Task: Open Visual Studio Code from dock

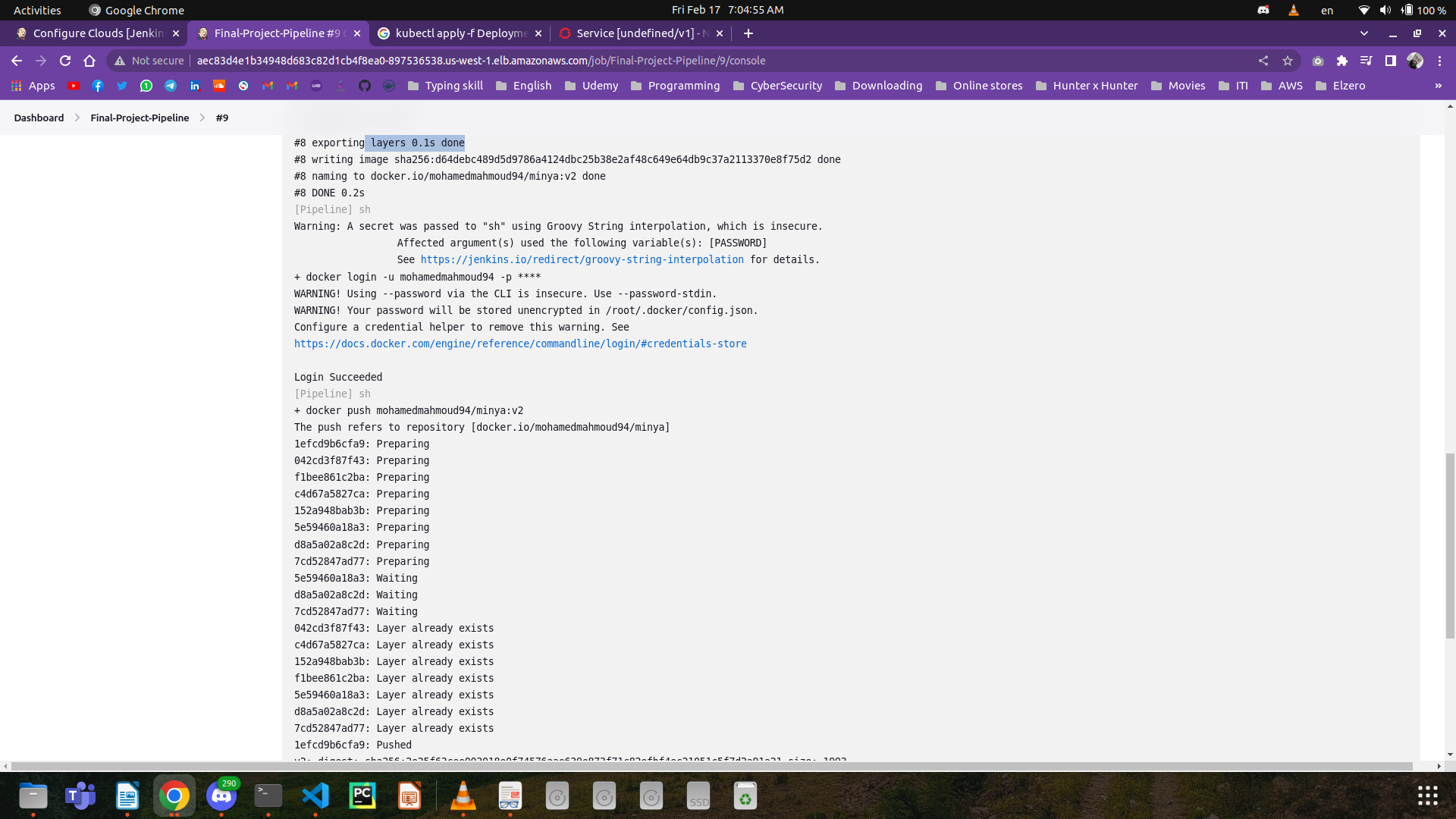Action: coord(315,795)
